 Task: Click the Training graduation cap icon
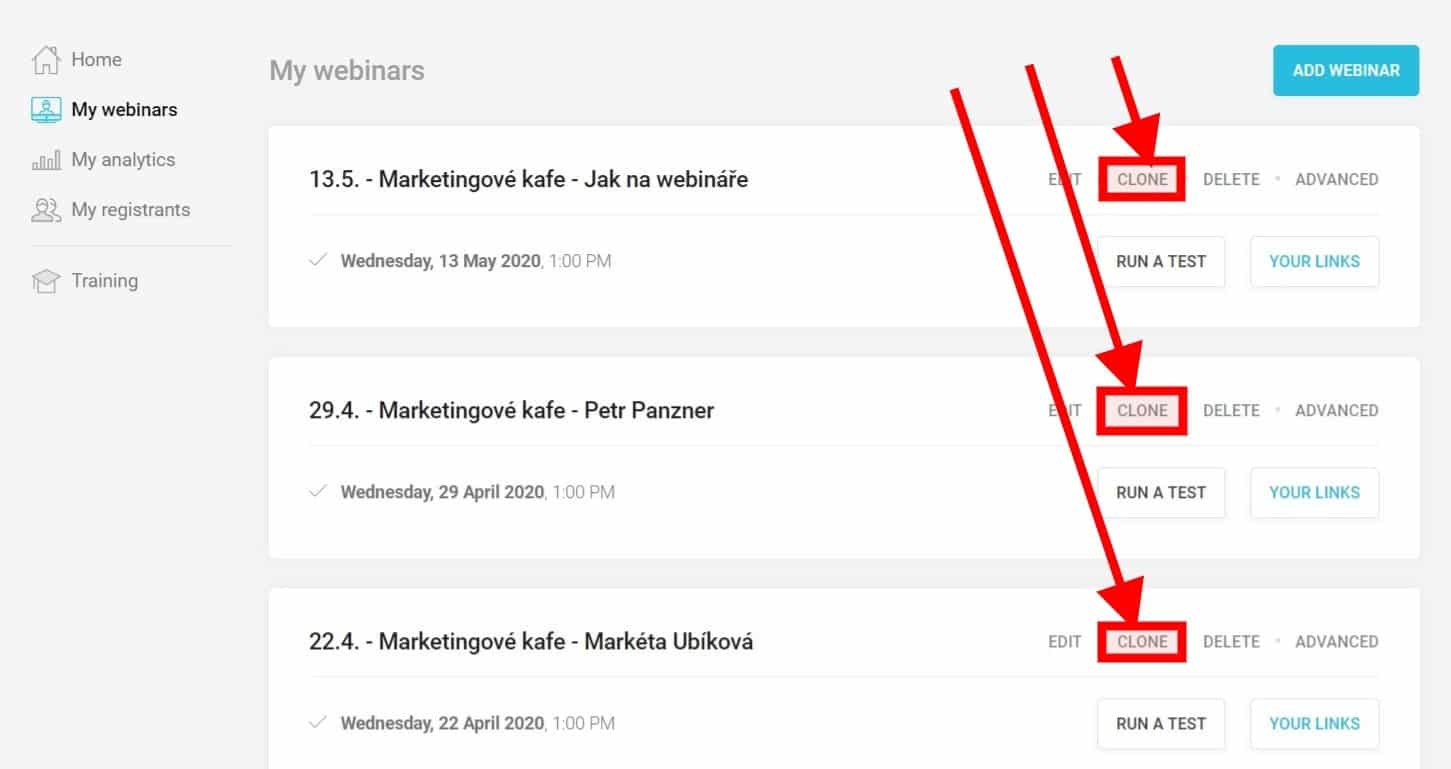pos(46,281)
